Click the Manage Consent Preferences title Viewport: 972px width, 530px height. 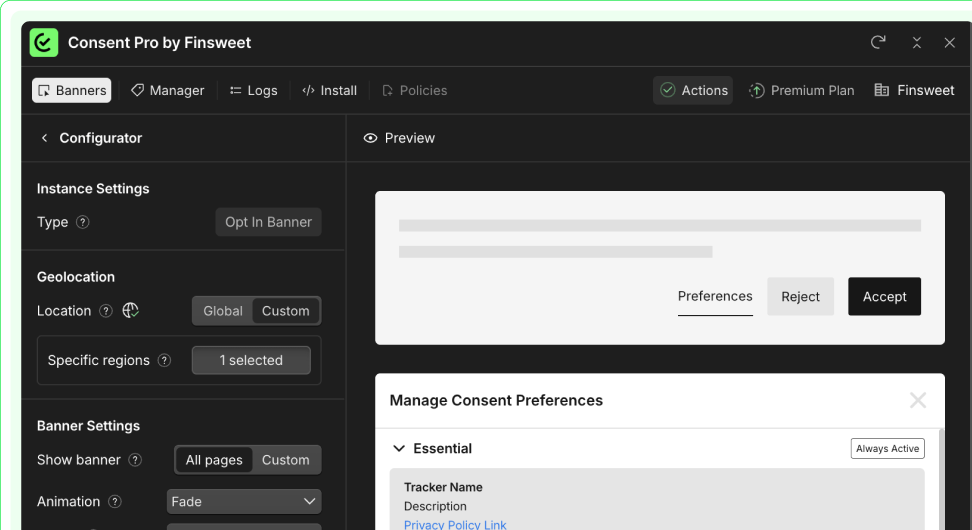coord(496,400)
